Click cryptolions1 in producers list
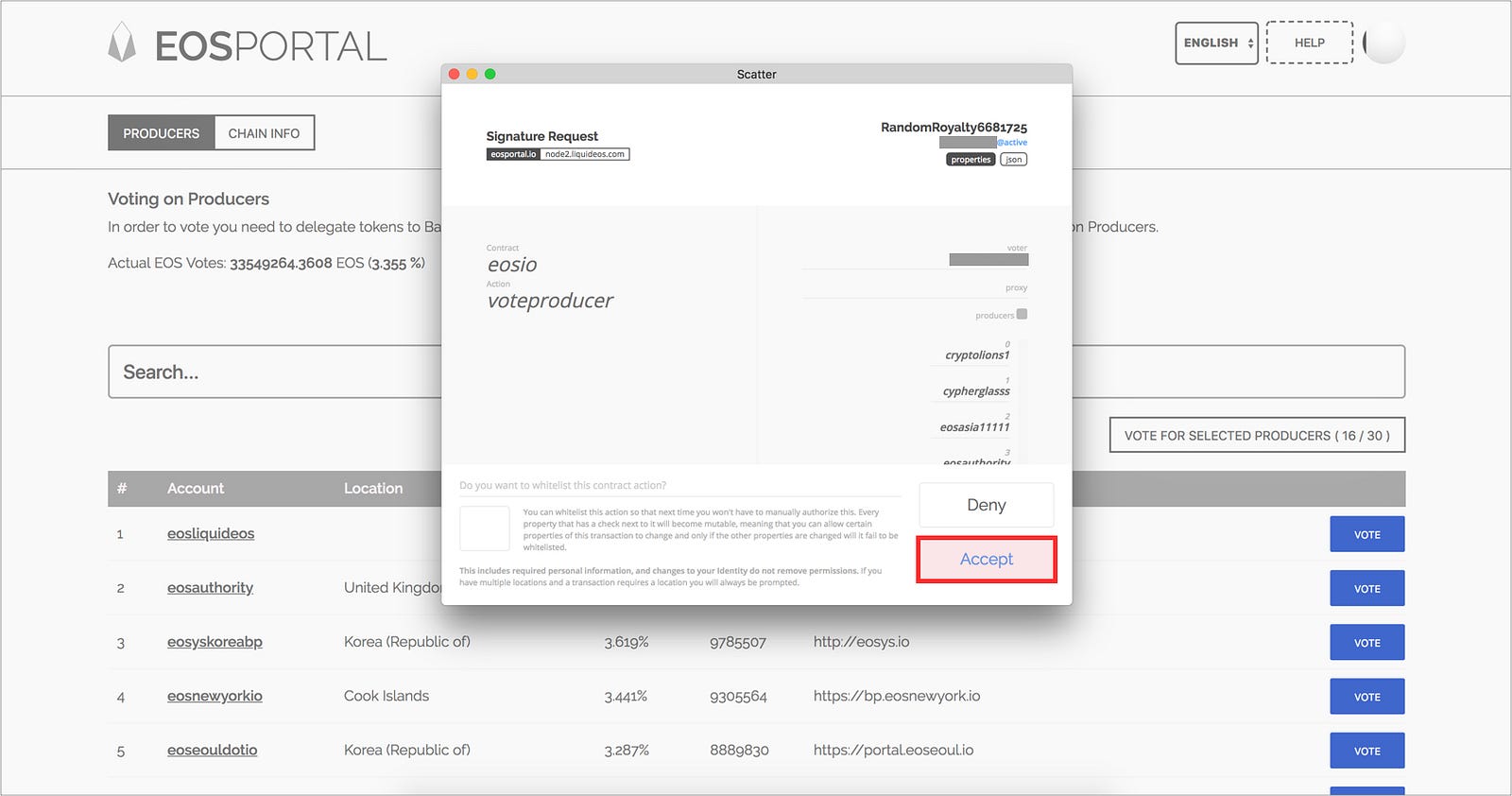Screen dimensions: 1512x796 point(977,355)
